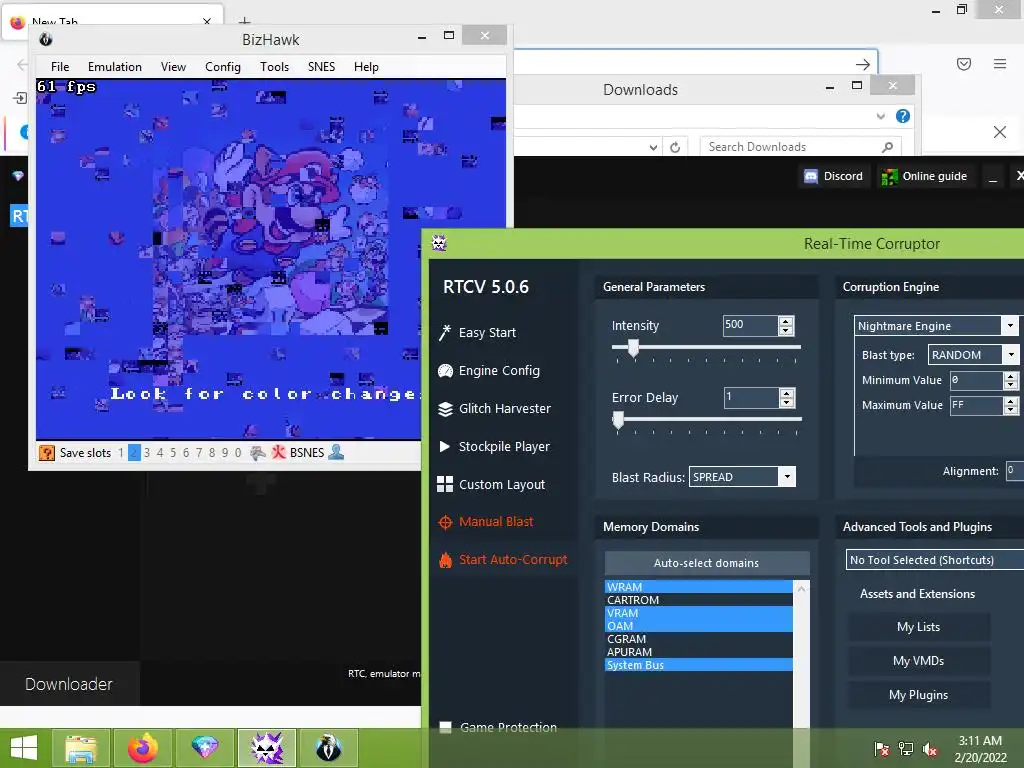Open the Online guide button
The height and width of the screenshot is (768, 1024).
(925, 176)
